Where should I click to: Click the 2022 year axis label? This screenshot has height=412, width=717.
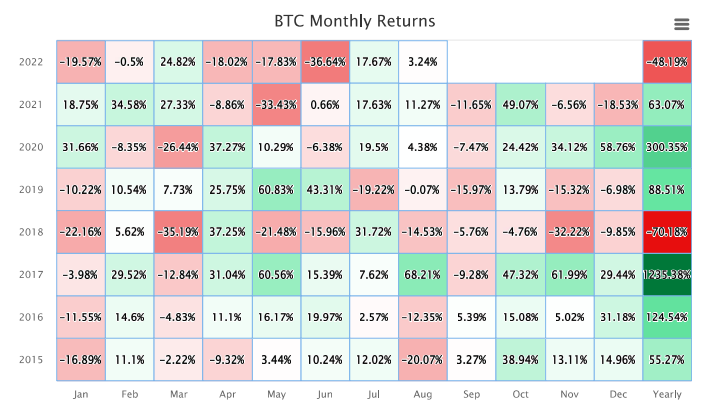pyautogui.click(x=31, y=62)
